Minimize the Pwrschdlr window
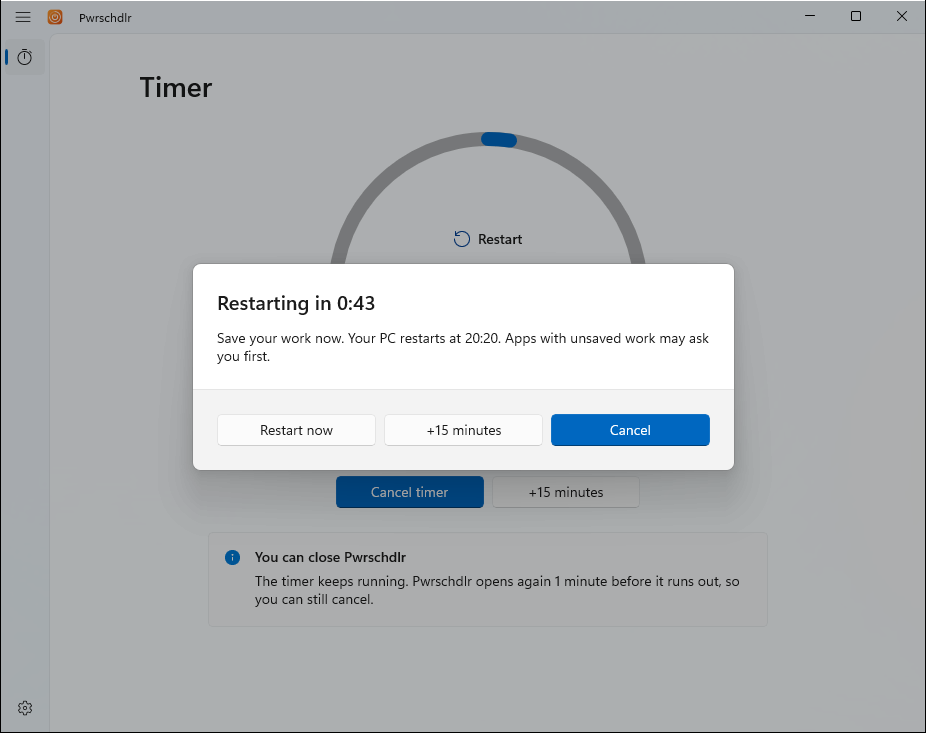This screenshot has width=926, height=733. 810,17
